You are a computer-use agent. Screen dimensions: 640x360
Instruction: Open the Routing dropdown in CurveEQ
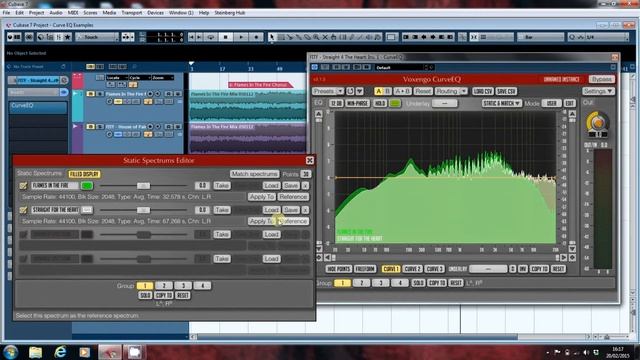pos(451,91)
